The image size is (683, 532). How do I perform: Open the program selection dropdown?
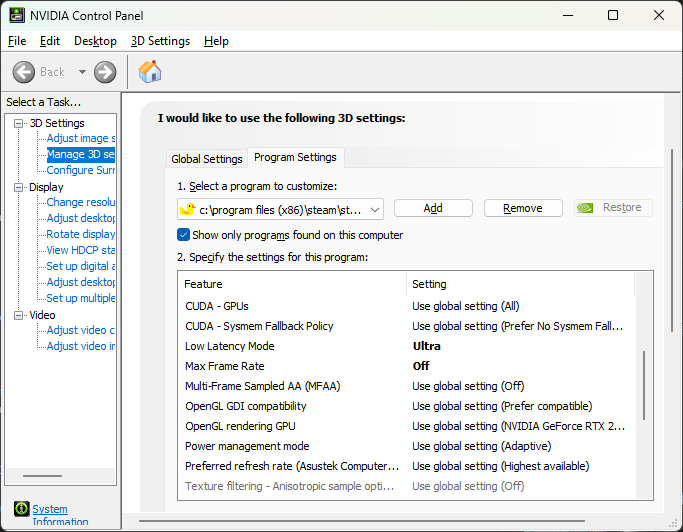click(x=375, y=209)
